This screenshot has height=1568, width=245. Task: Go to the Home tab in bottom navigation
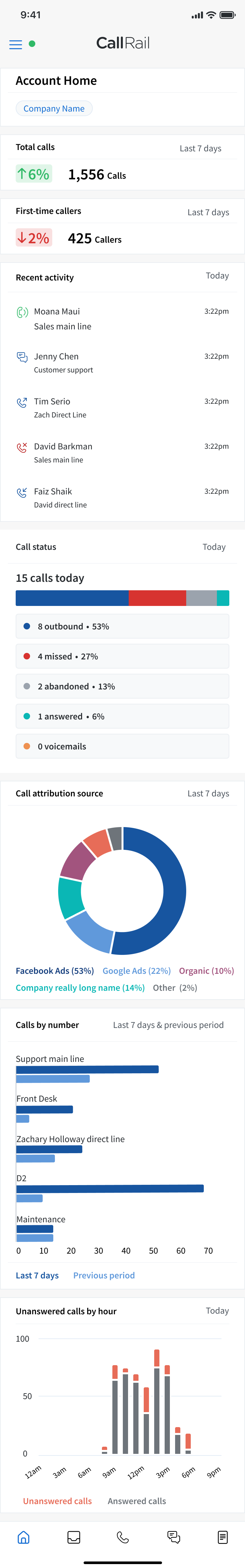pos(24,1537)
